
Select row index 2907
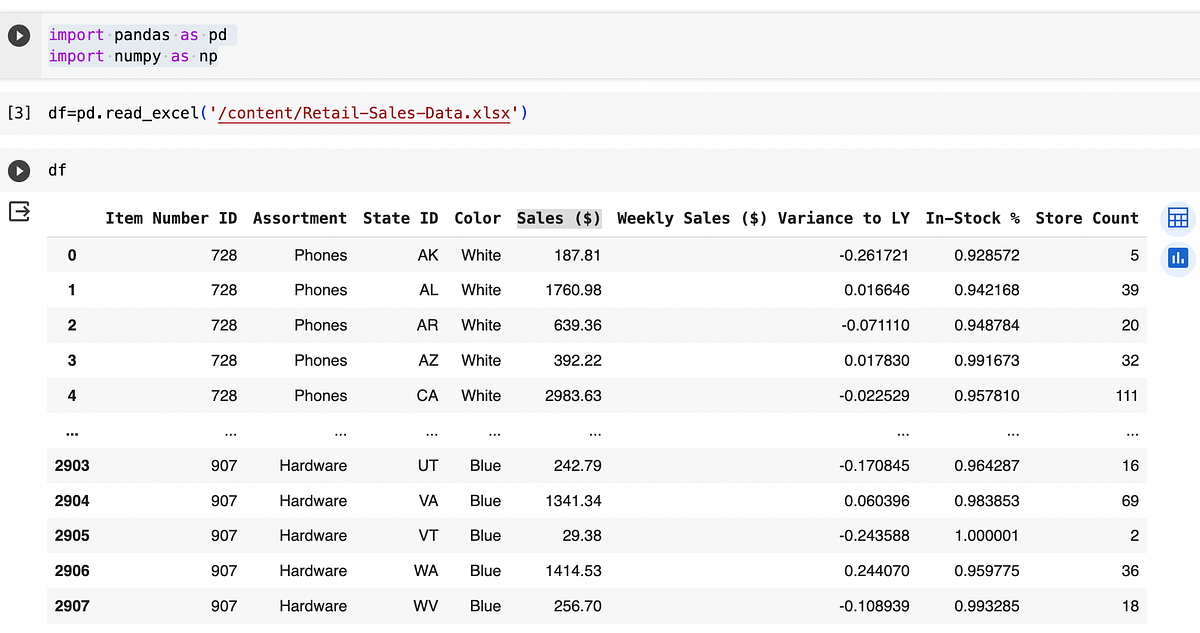[x=72, y=606]
